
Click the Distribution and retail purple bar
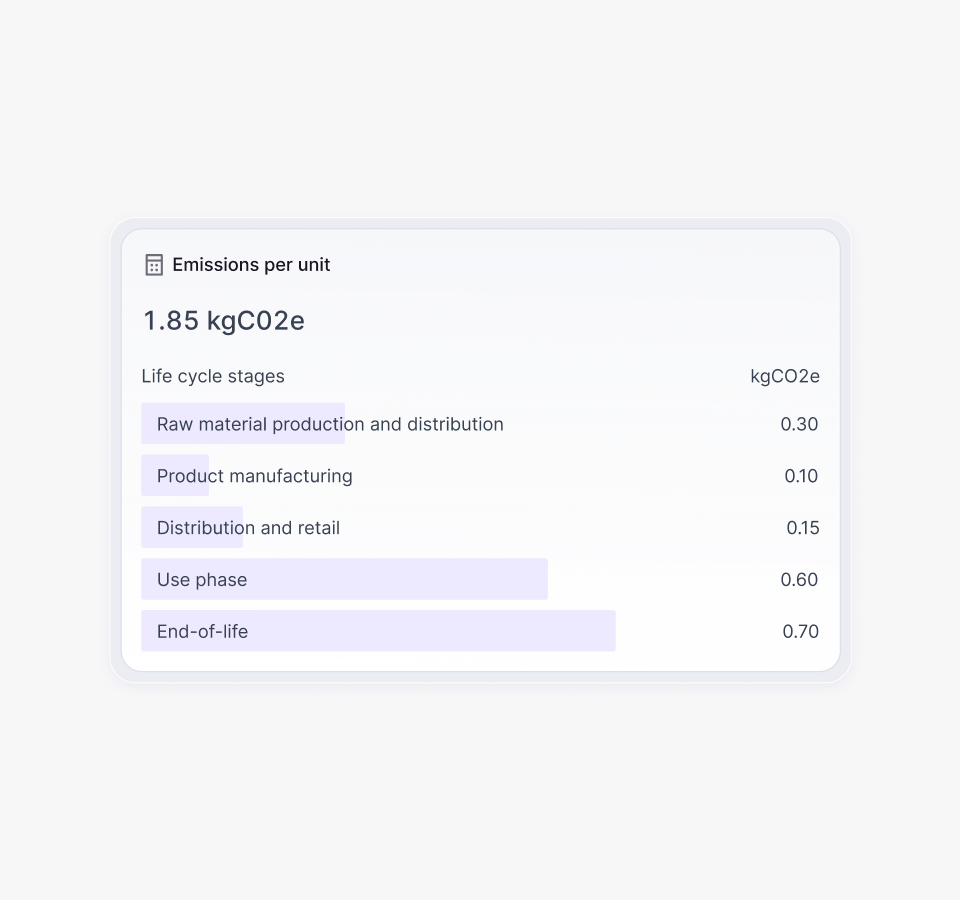pos(149,528)
